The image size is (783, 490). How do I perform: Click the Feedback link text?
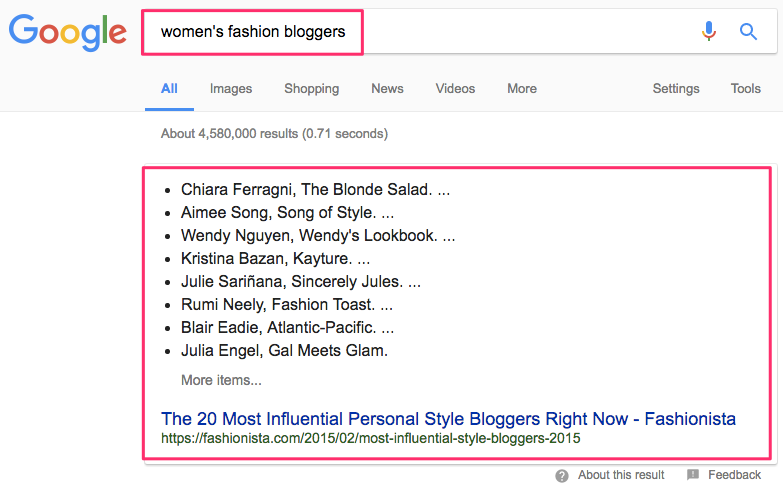734,475
